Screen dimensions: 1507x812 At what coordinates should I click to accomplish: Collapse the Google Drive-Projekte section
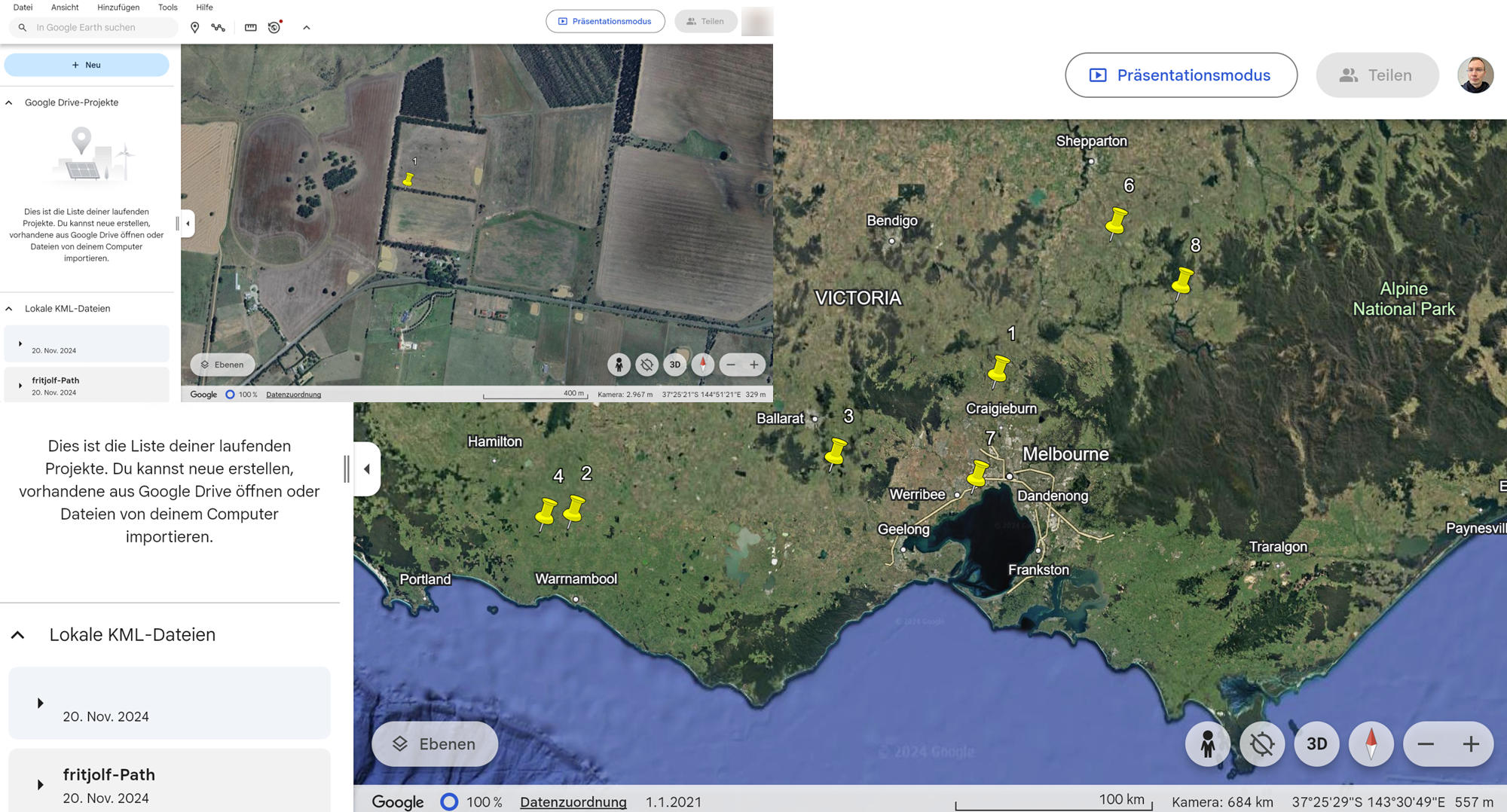pos(9,102)
